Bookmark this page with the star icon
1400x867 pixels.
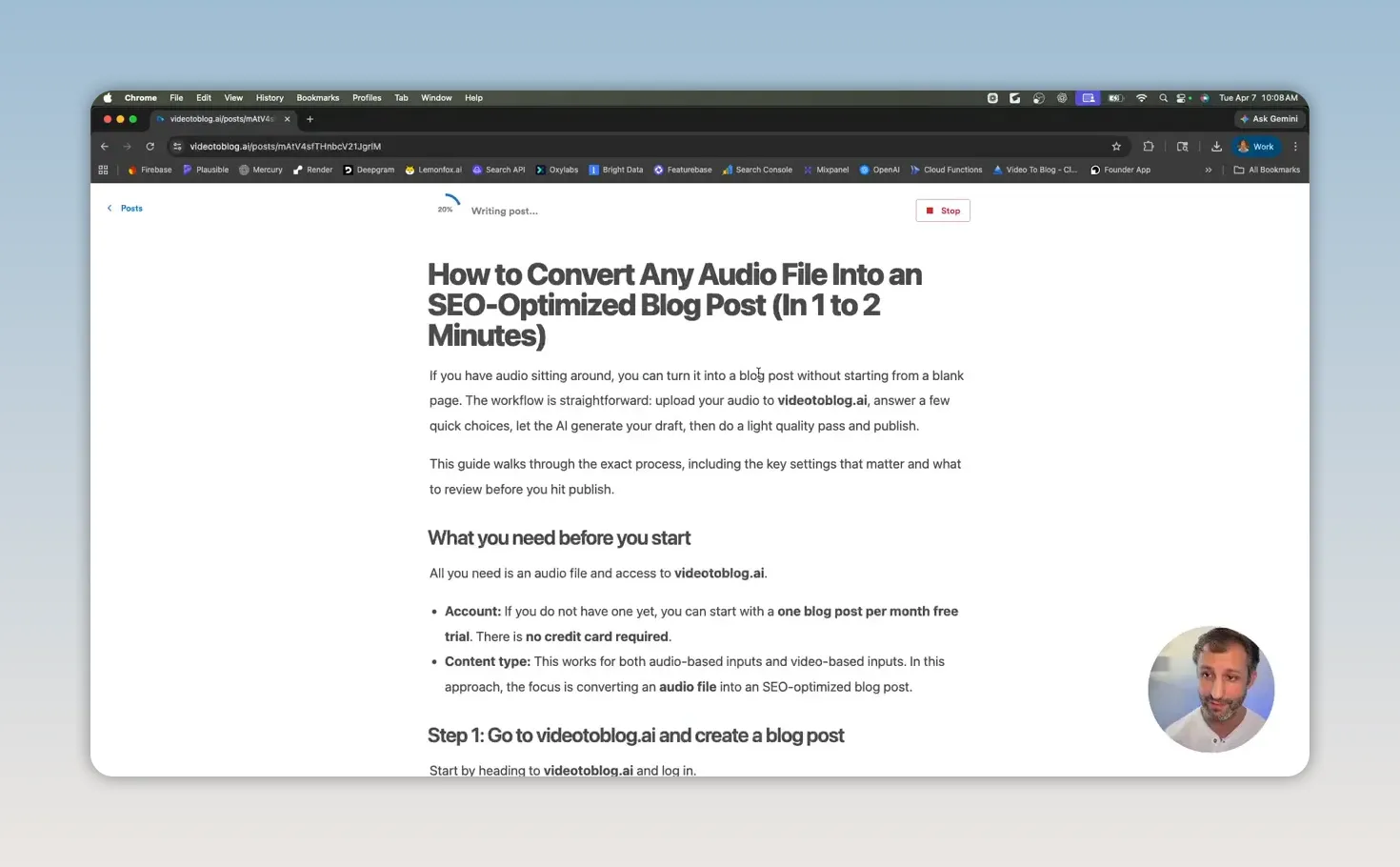1116,146
